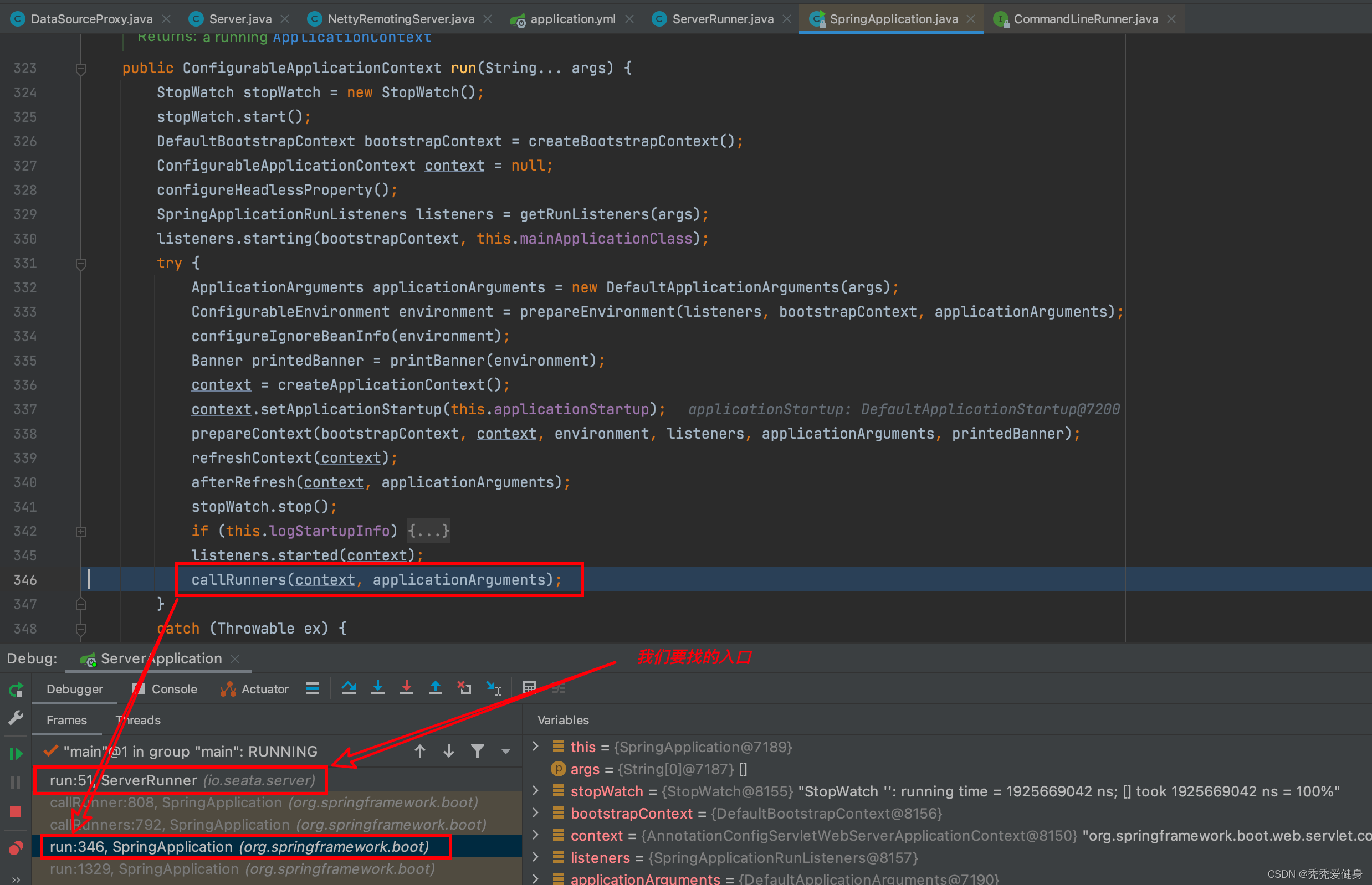Click Show Execution Point icon

click(312, 688)
